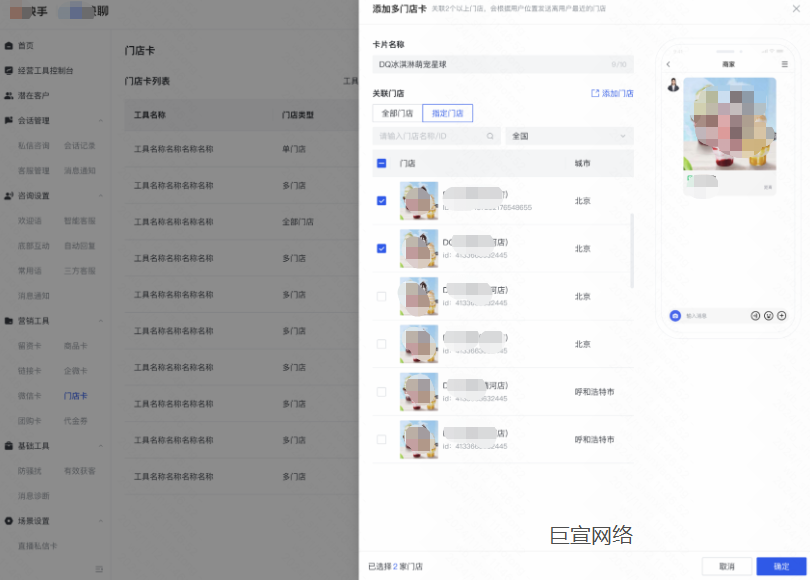The image size is (810, 580).
Task: Open 微信卡 in the sidebar
Action: tap(29, 396)
